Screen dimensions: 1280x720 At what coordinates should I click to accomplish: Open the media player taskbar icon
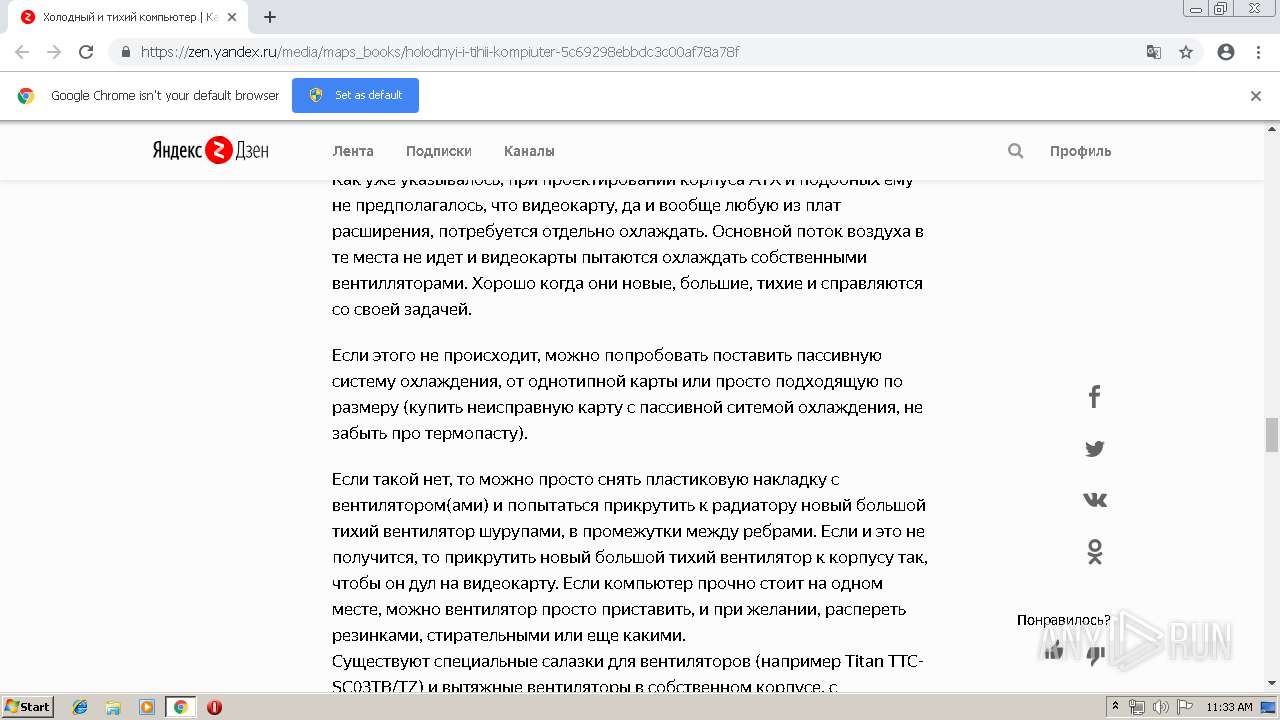(x=146, y=707)
